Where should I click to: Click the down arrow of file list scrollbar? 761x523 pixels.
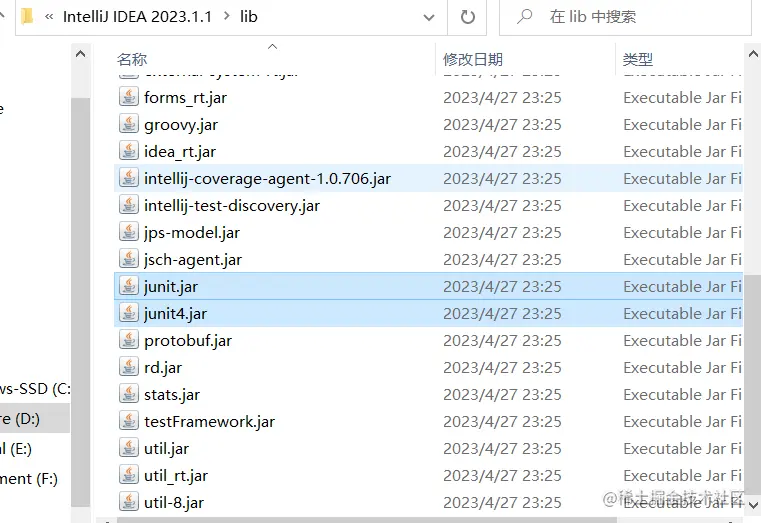[753, 505]
